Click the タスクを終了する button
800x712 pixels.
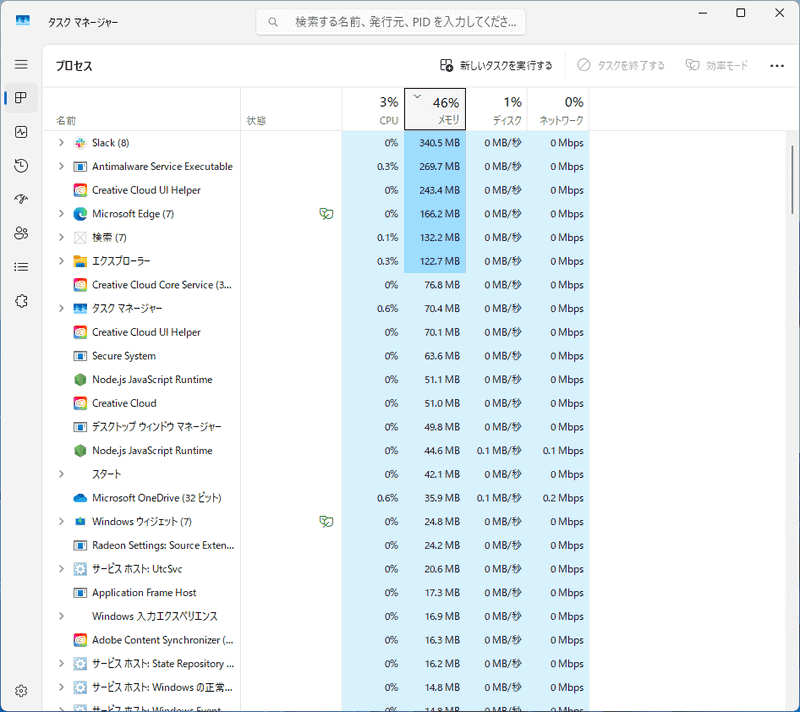pos(621,65)
